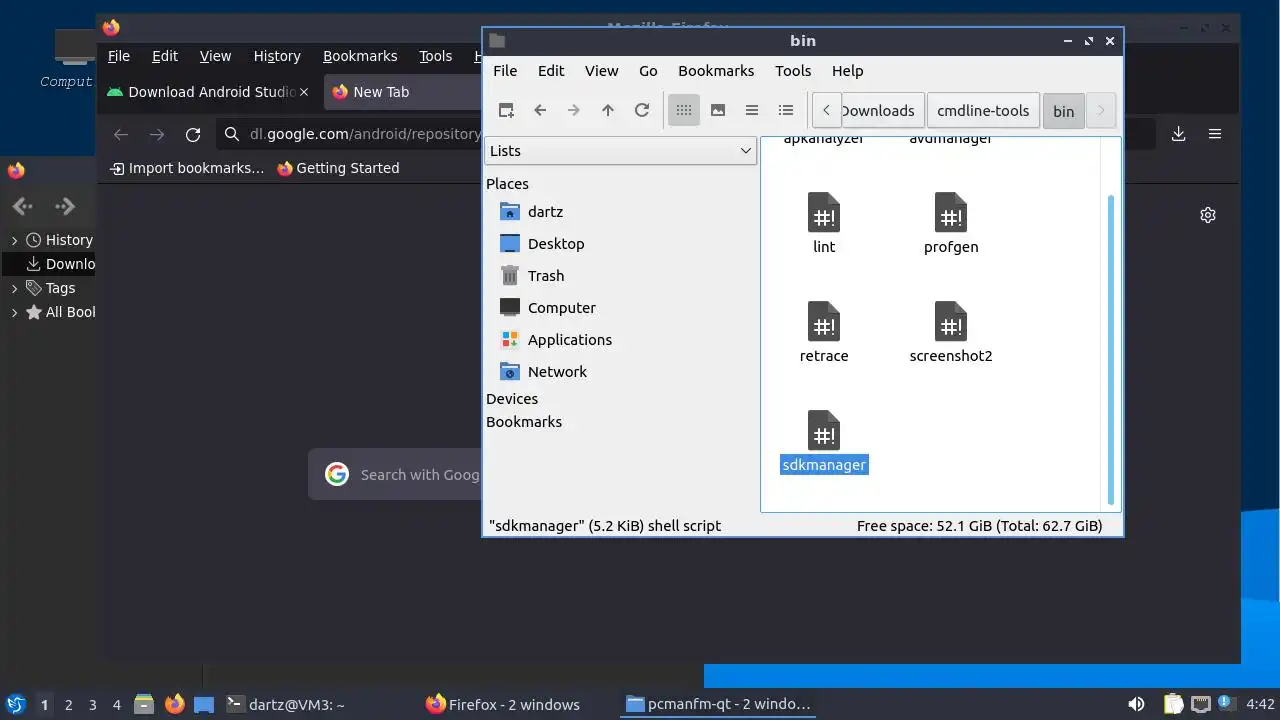Go up to parent folder

click(608, 110)
